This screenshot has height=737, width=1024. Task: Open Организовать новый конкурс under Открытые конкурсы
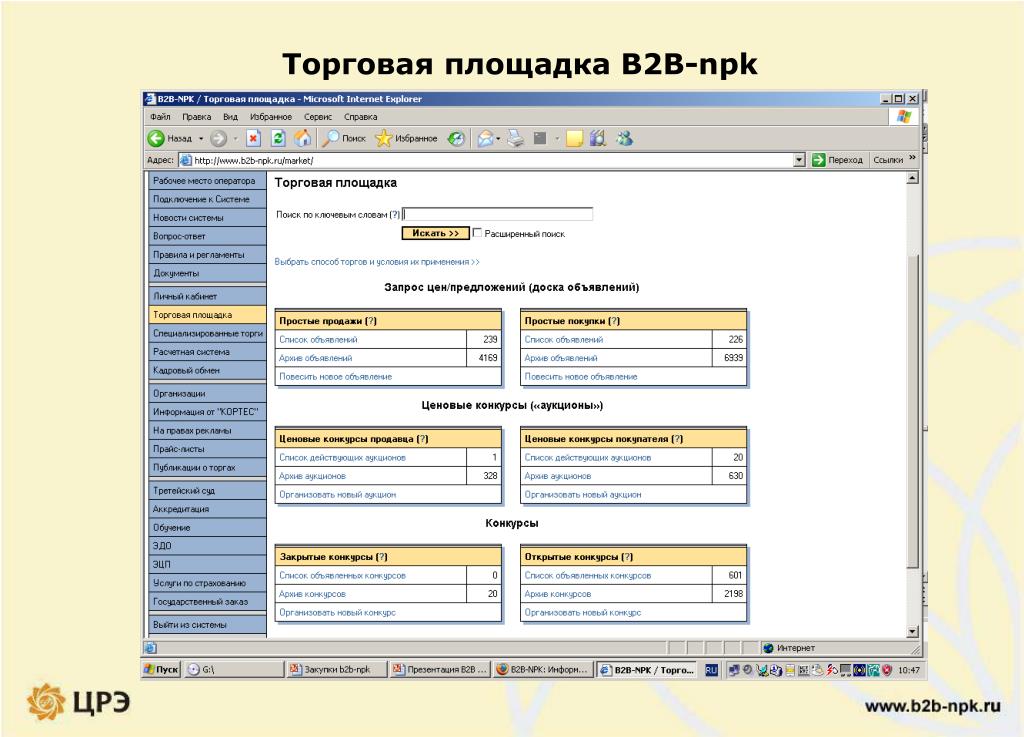click(583, 612)
